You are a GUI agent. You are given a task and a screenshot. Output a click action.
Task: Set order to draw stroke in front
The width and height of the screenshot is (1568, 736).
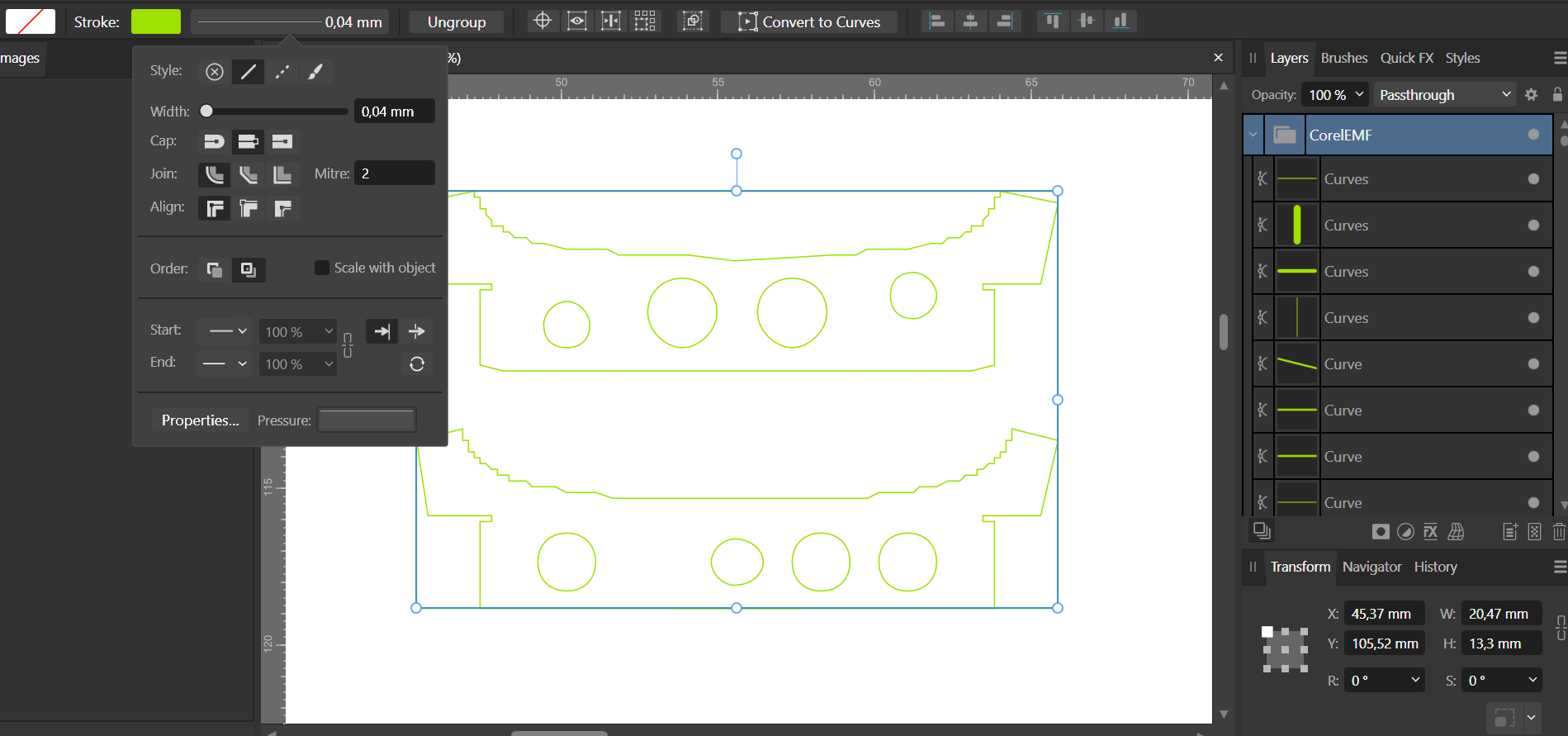[249, 269]
